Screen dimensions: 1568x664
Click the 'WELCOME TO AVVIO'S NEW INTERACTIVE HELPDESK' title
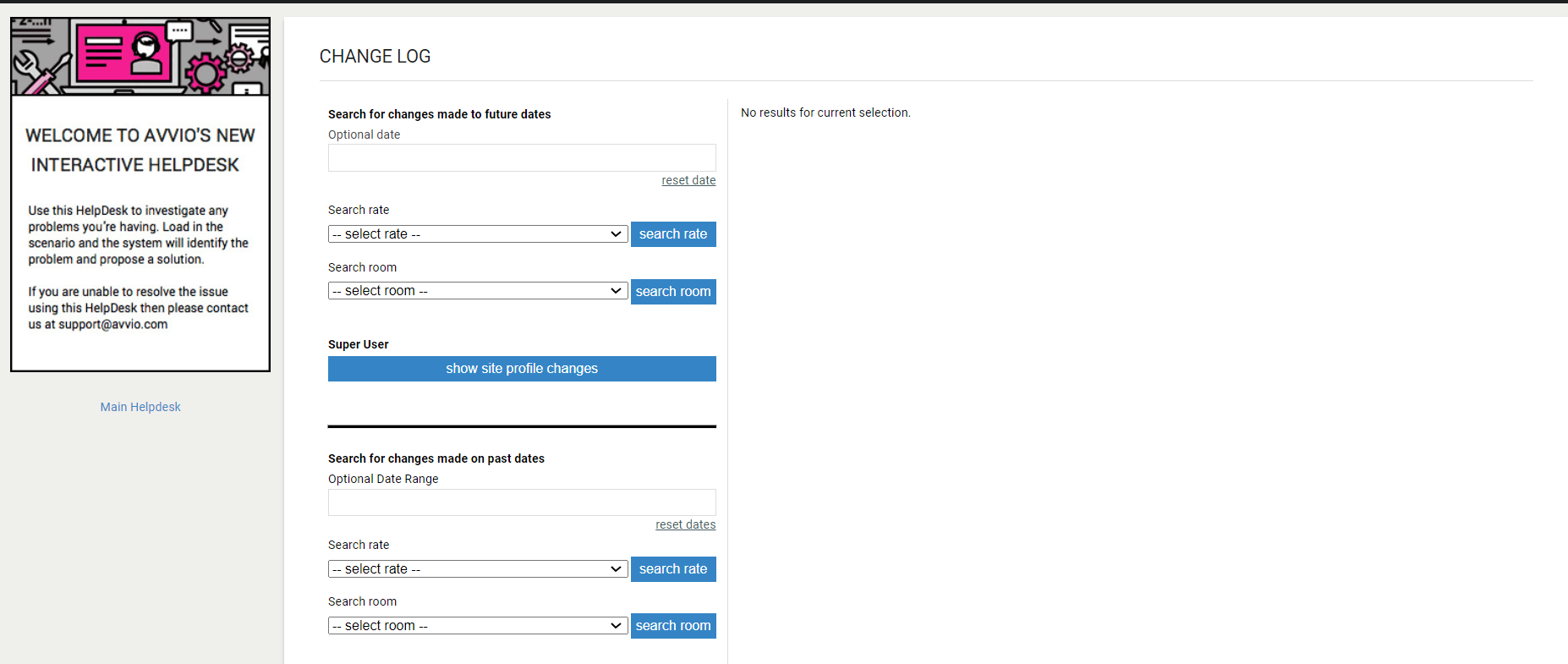click(140, 150)
